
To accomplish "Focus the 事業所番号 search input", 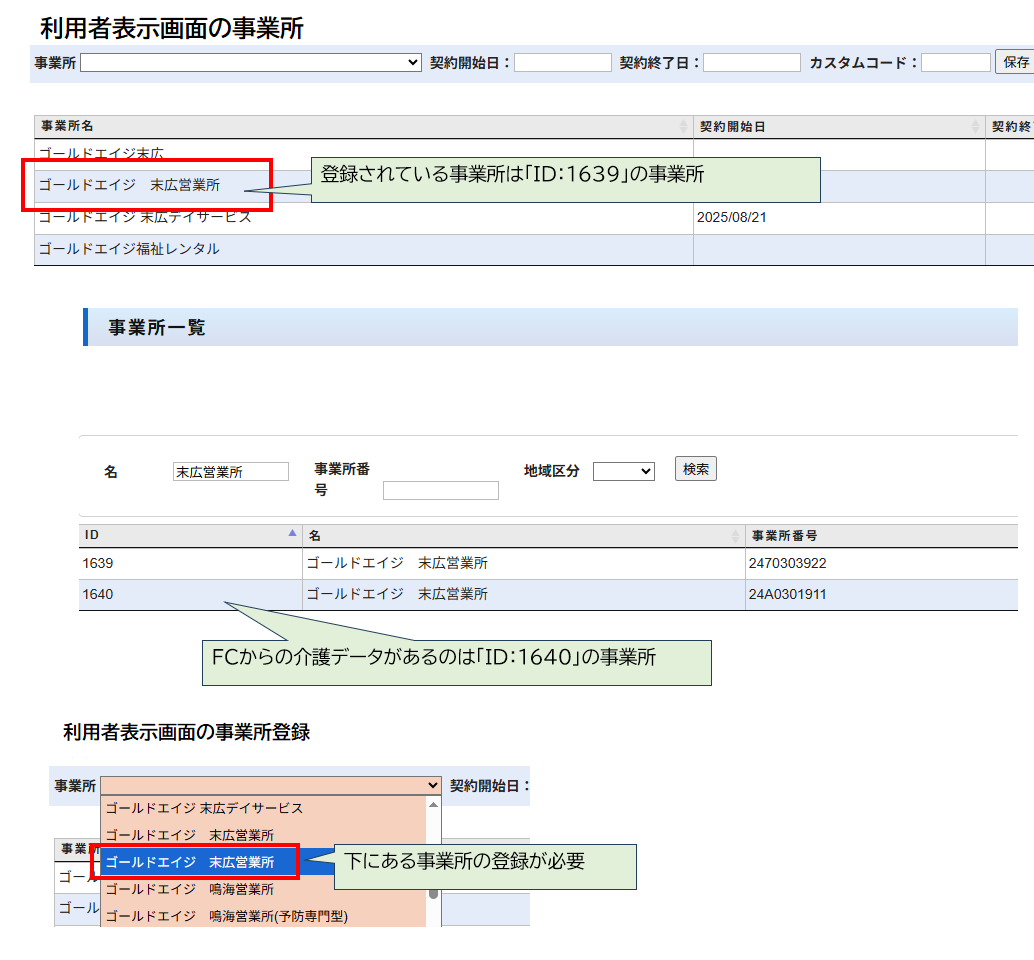I will pyautogui.click(x=440, y=490).
